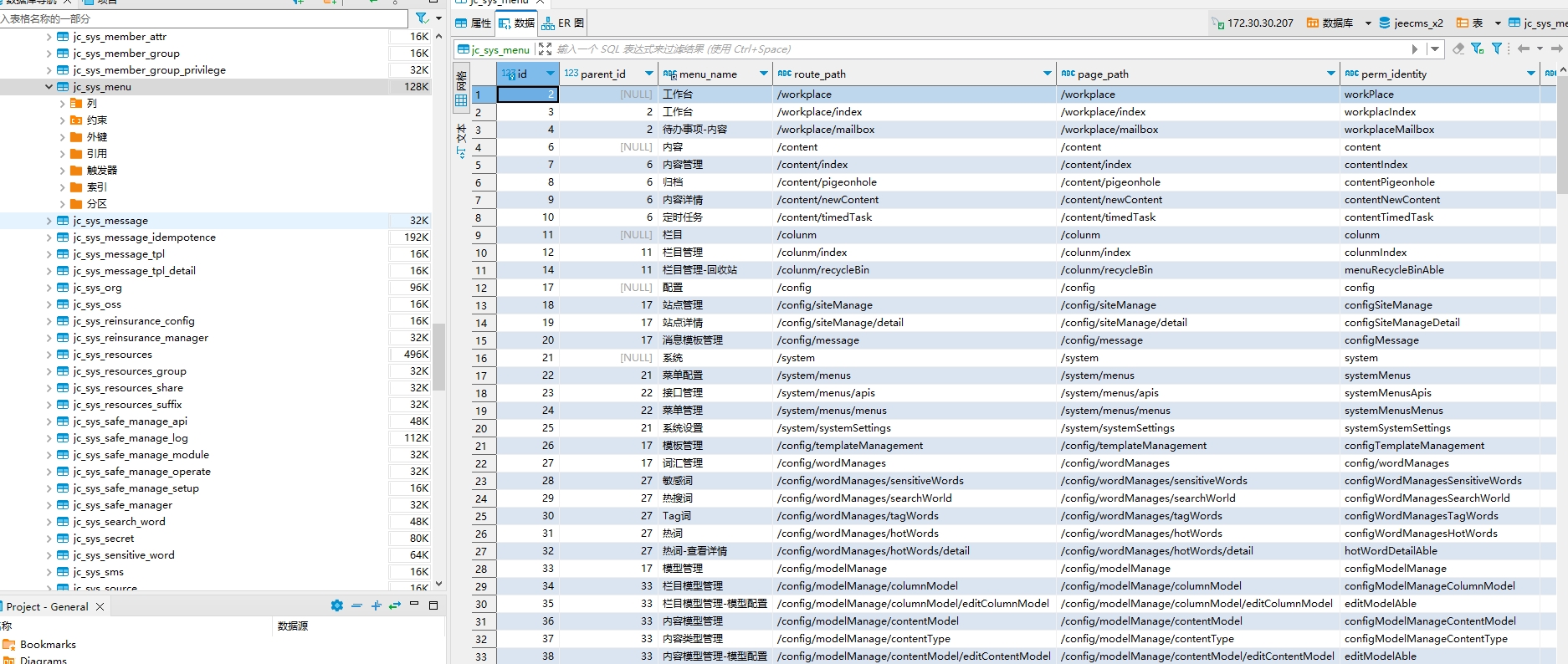Screen dimensions: 1568x664
Task: Collapse the jc_sys_menu tree node
Action: (x=49, y=87)
